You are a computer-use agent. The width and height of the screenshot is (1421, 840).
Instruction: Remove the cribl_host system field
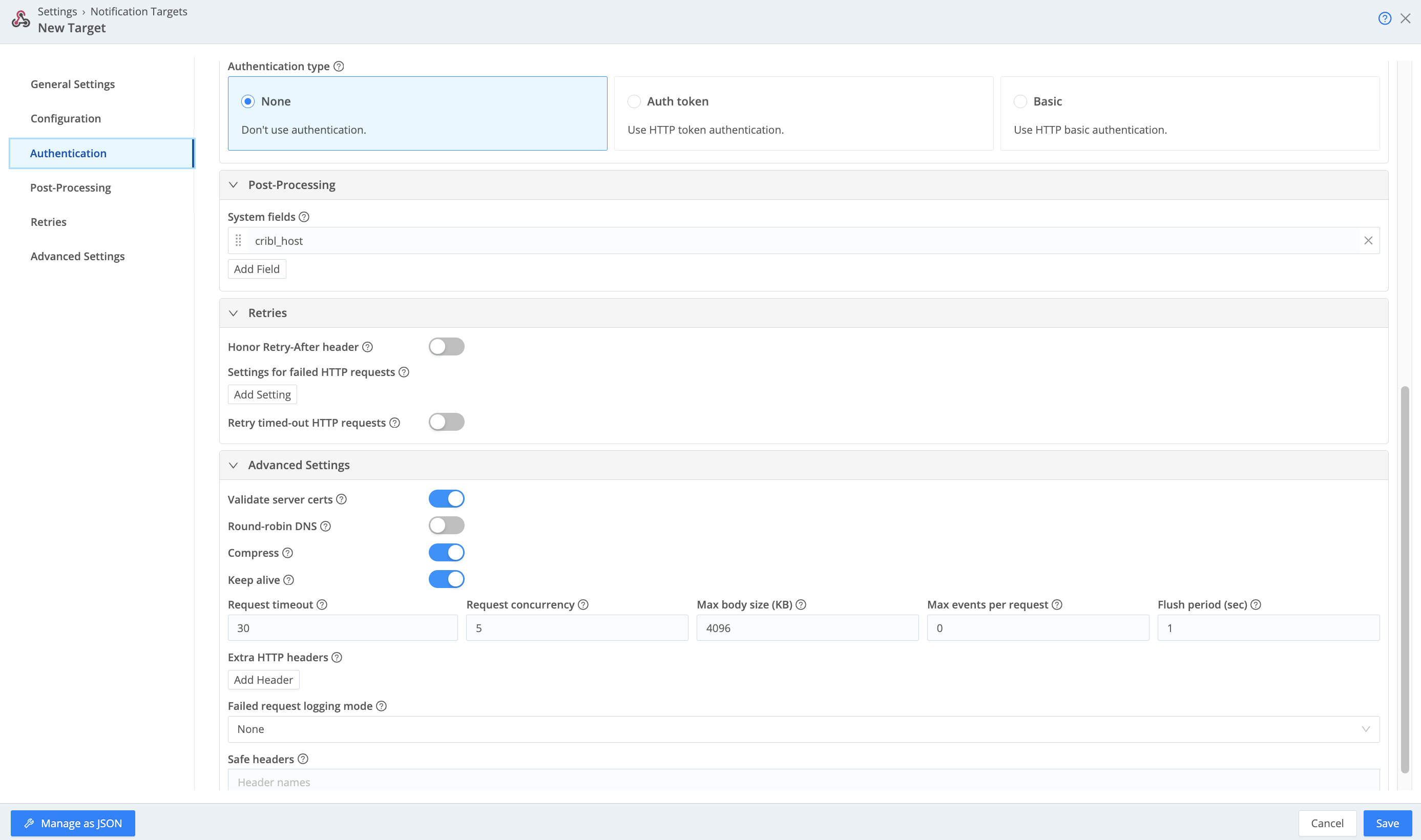(1368, 240)
